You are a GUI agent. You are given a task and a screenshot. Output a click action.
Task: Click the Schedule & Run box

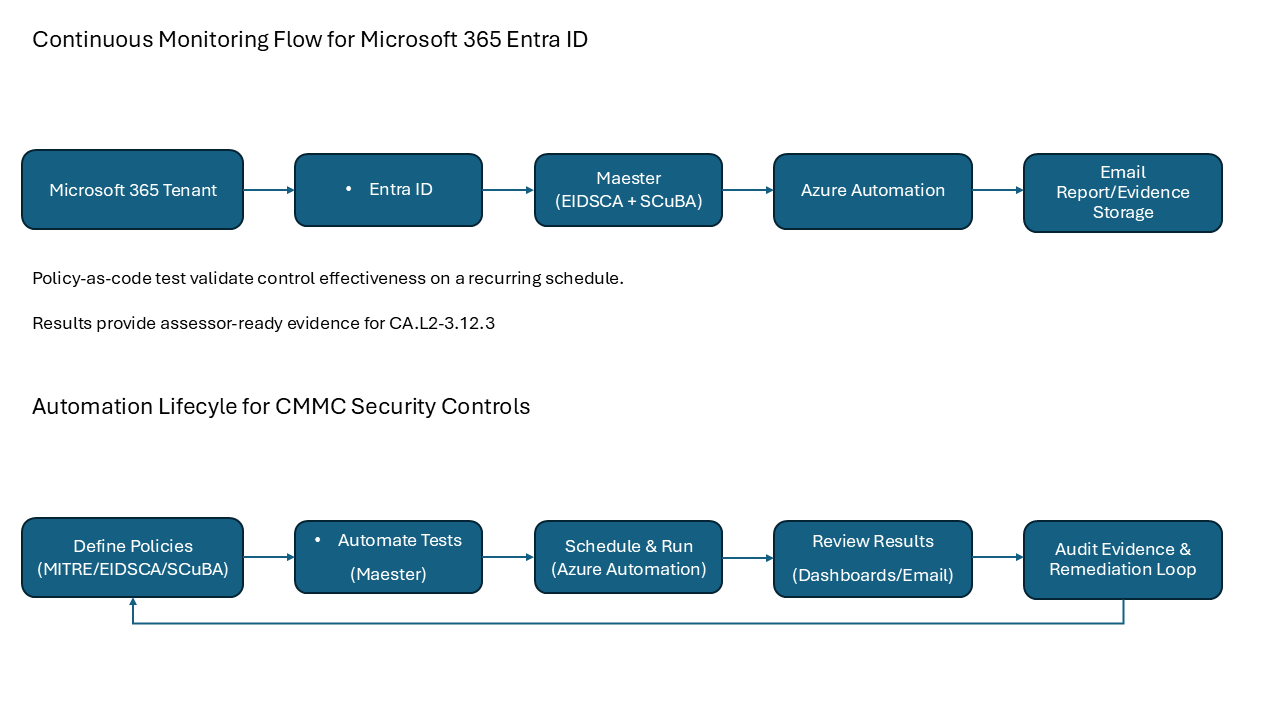(x=628, y=557)
